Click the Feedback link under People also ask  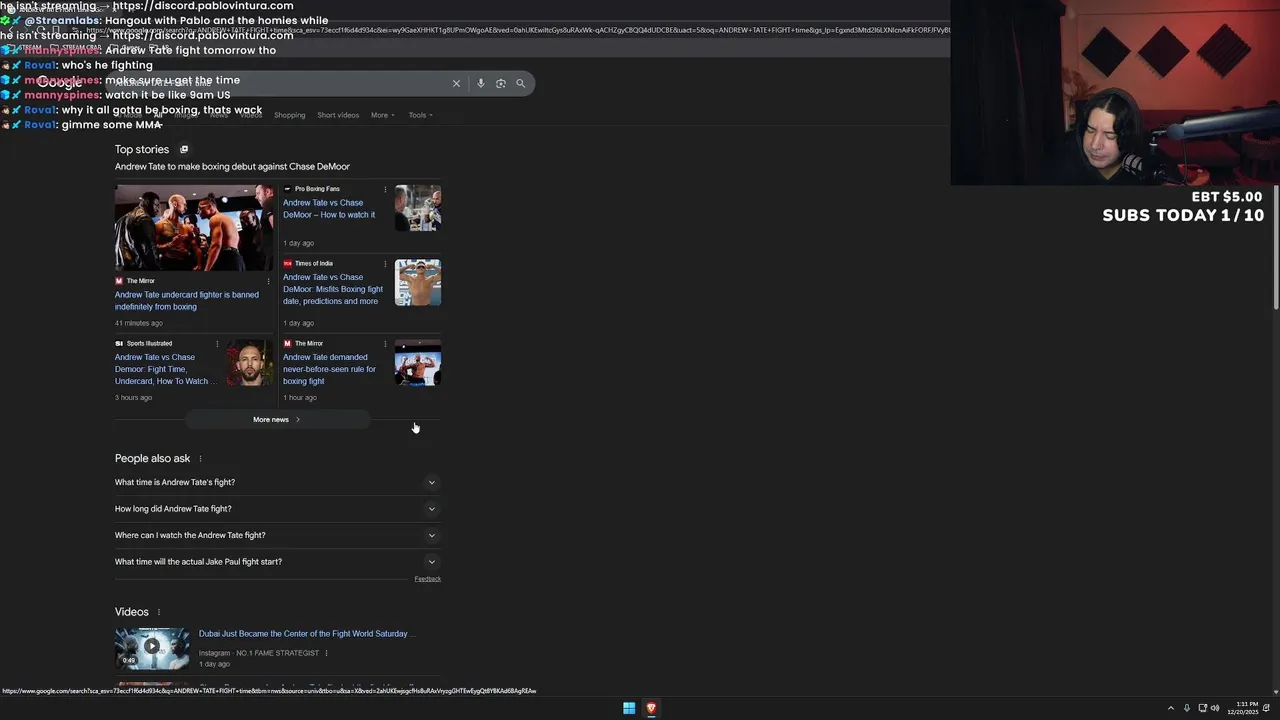(x=428, y=579)
